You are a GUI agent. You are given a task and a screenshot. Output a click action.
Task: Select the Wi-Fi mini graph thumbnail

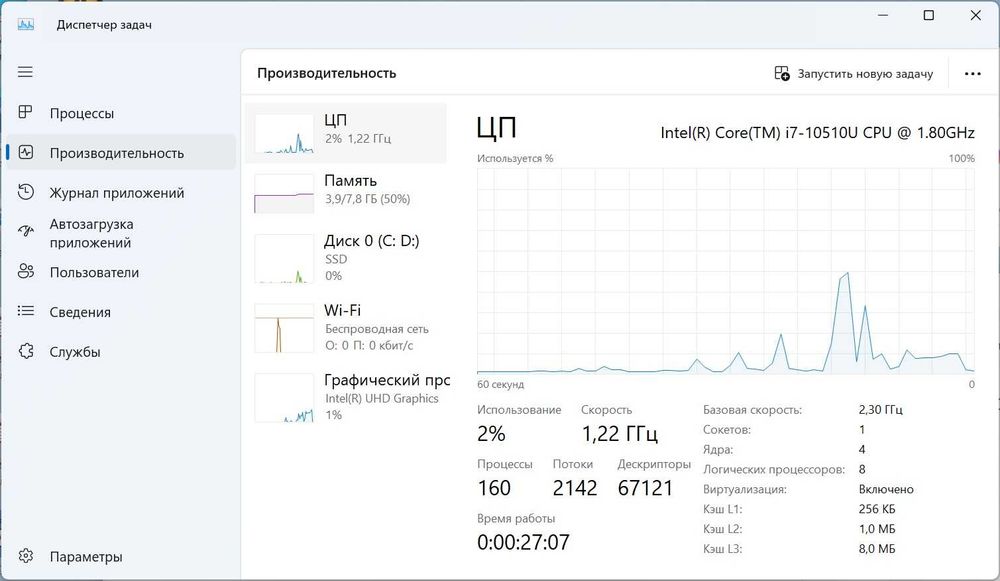click(284, 328)
